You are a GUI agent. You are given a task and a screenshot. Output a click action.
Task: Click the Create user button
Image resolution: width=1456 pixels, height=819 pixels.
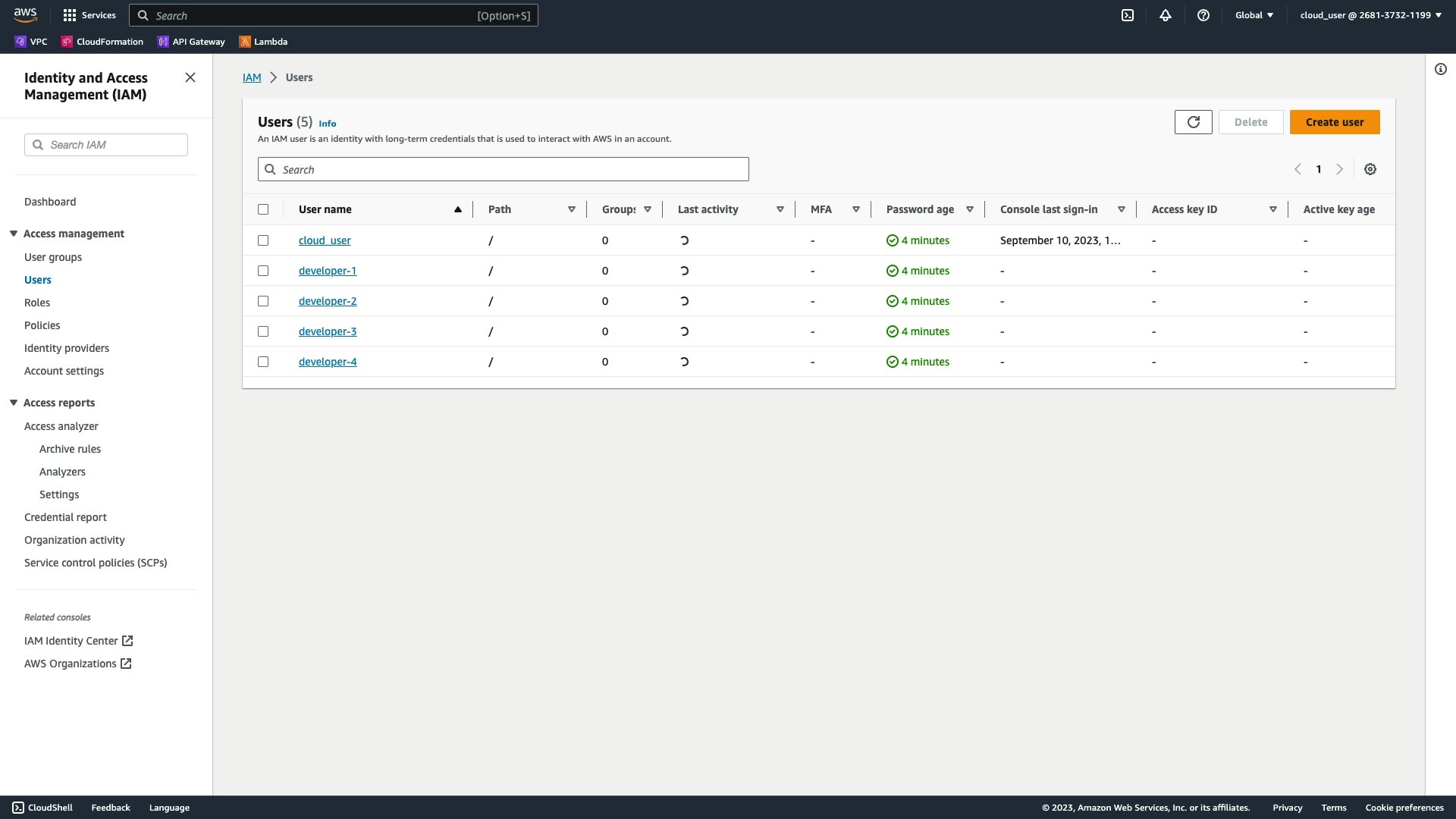pyautogui.click(x=1334, y=122)
